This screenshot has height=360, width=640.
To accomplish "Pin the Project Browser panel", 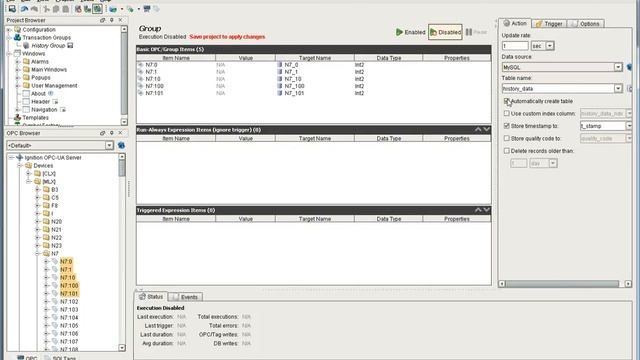I will (x=111, y=20).
